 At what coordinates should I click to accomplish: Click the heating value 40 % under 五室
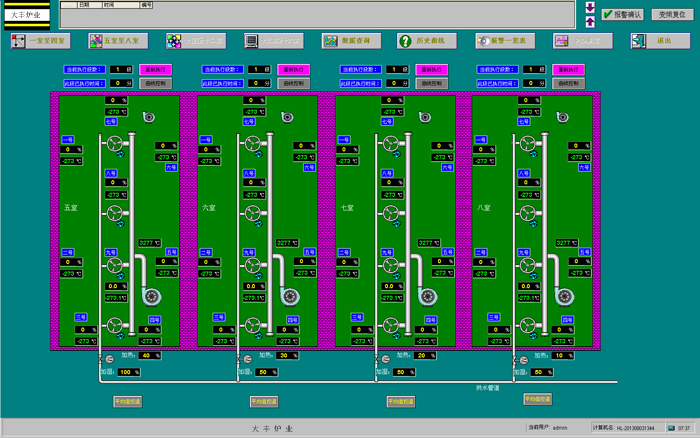point(150,356)
